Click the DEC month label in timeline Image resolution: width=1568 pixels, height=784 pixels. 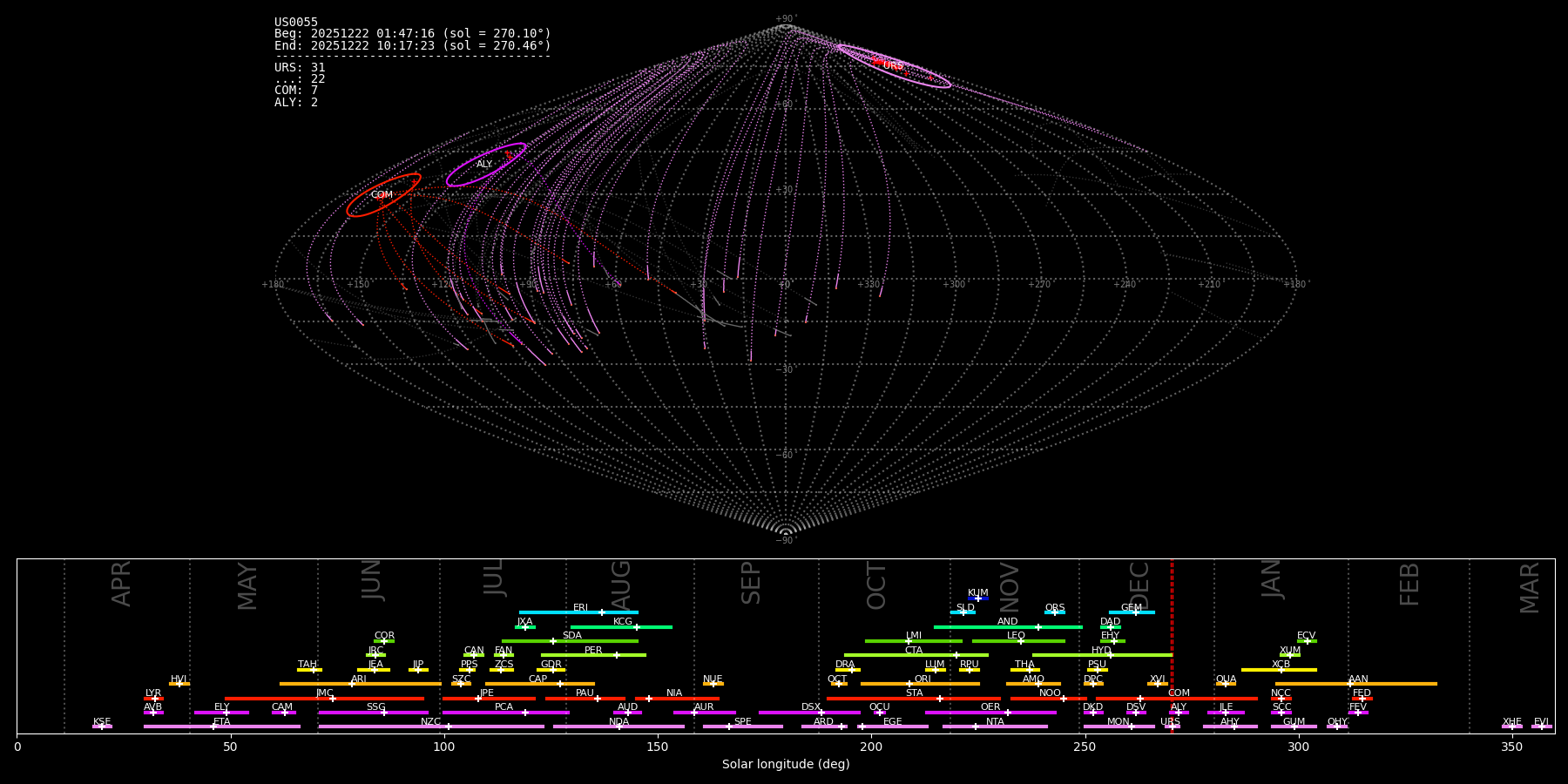[x=1139, y=585]
